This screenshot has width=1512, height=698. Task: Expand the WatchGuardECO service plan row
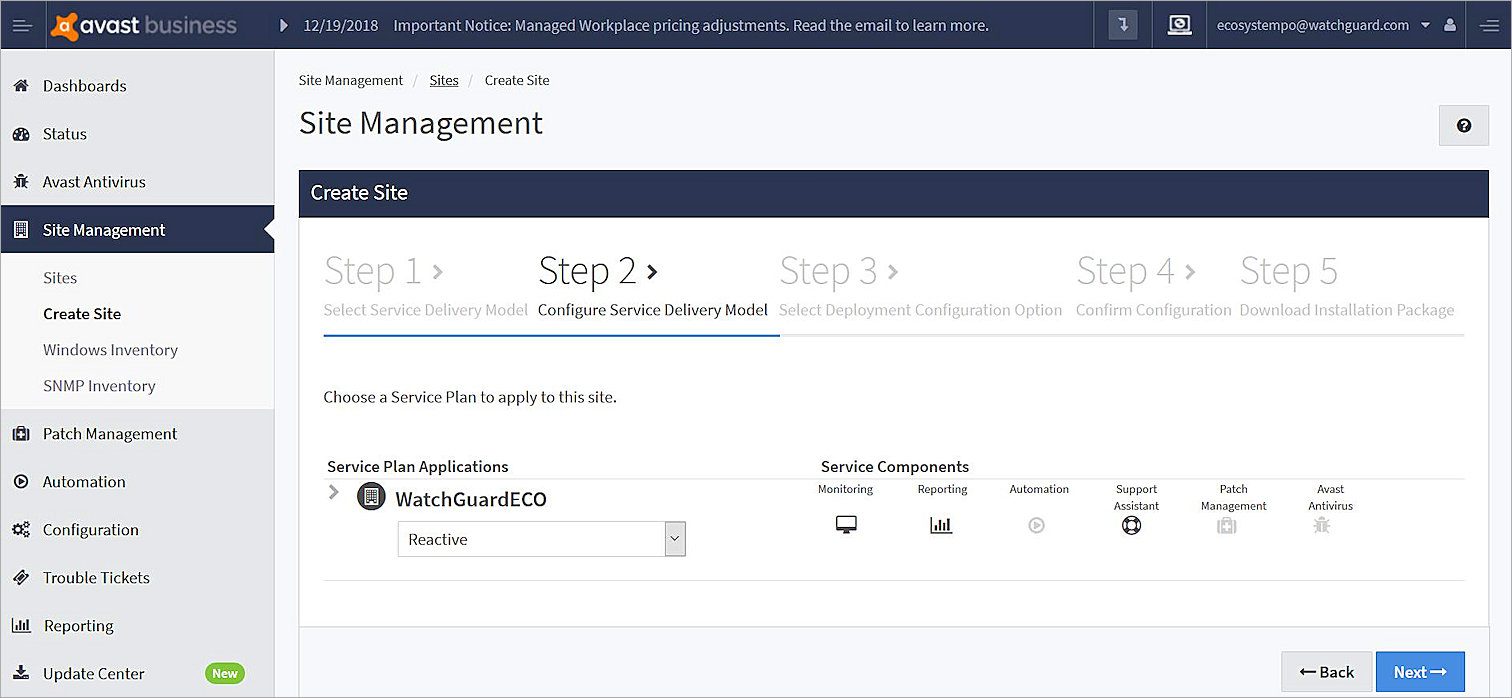(x=334, y=493)
